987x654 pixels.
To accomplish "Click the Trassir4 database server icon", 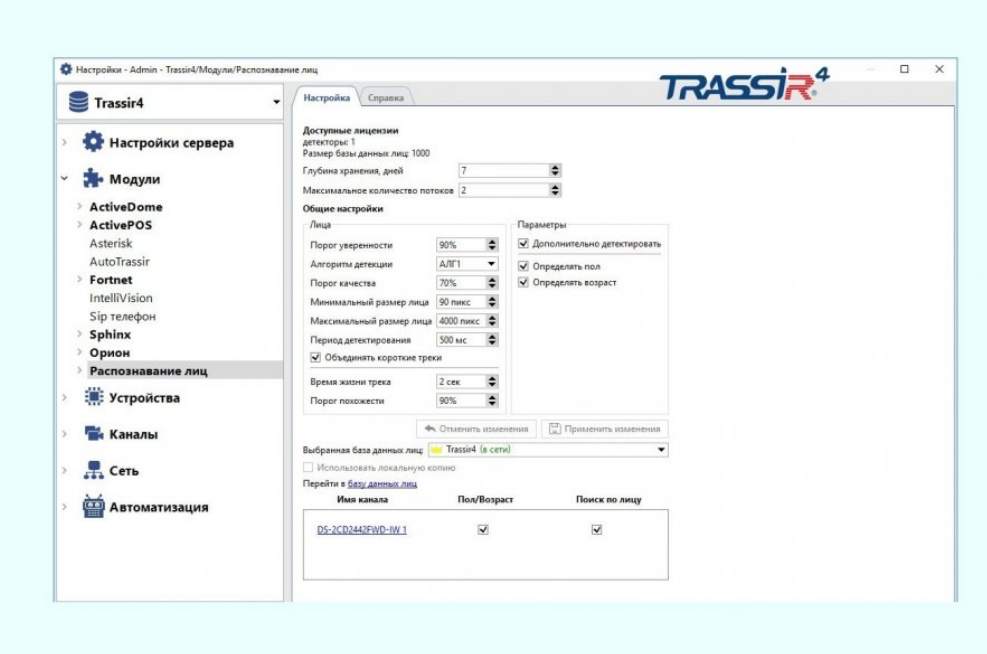I will pyautogui.click(x=78, y=103).
